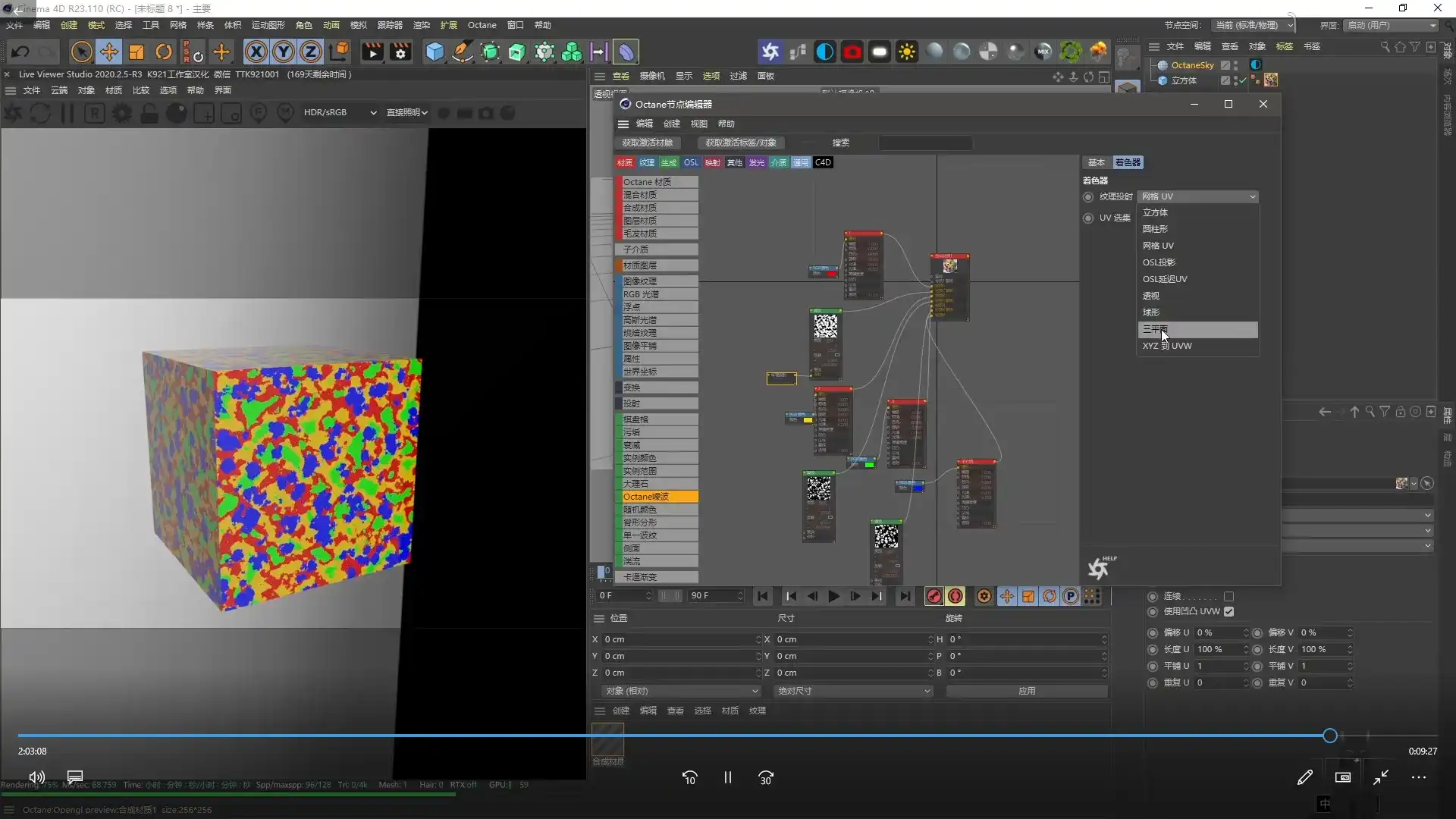The width and height of the screenshot is (1456, 819).
Task: Click the Live Viewer lock icon
Action: [x=149, y=113]
